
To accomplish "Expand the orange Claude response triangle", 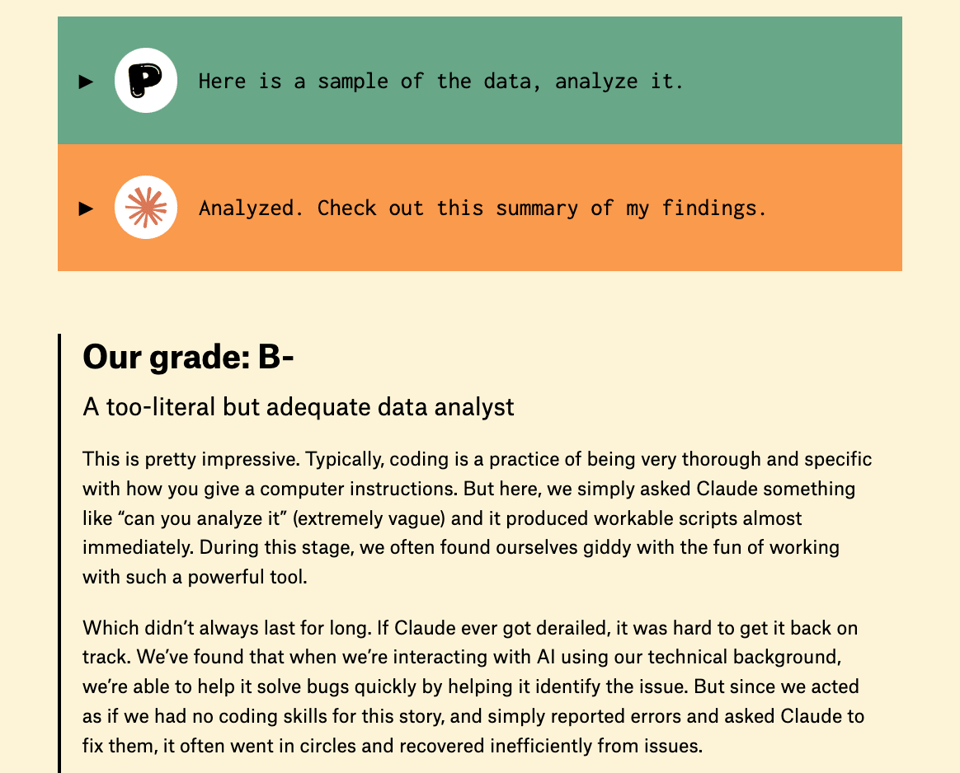I will coord(86,208).
